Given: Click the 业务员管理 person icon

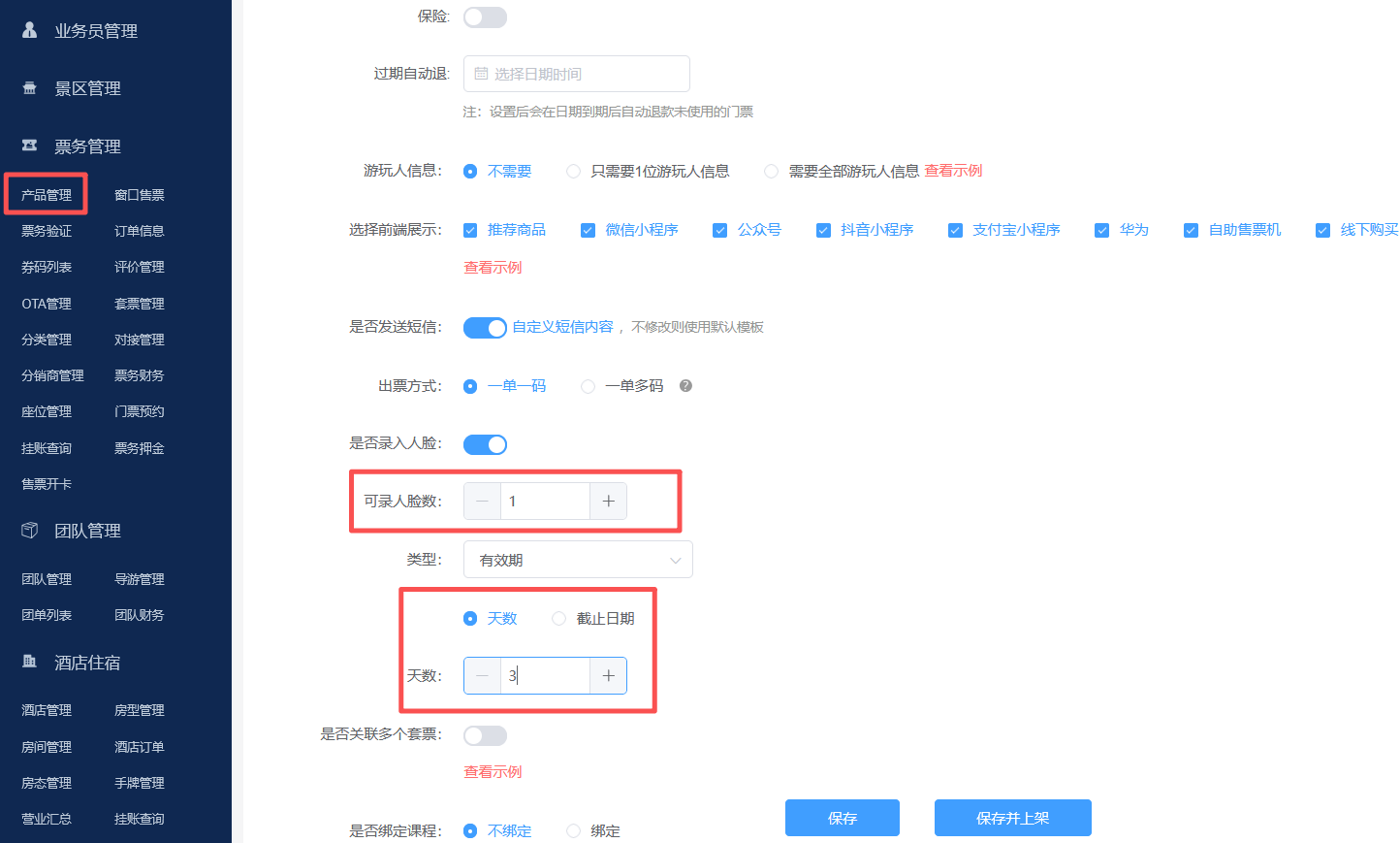Looking at the screenshot, I should tap(27, 29).
